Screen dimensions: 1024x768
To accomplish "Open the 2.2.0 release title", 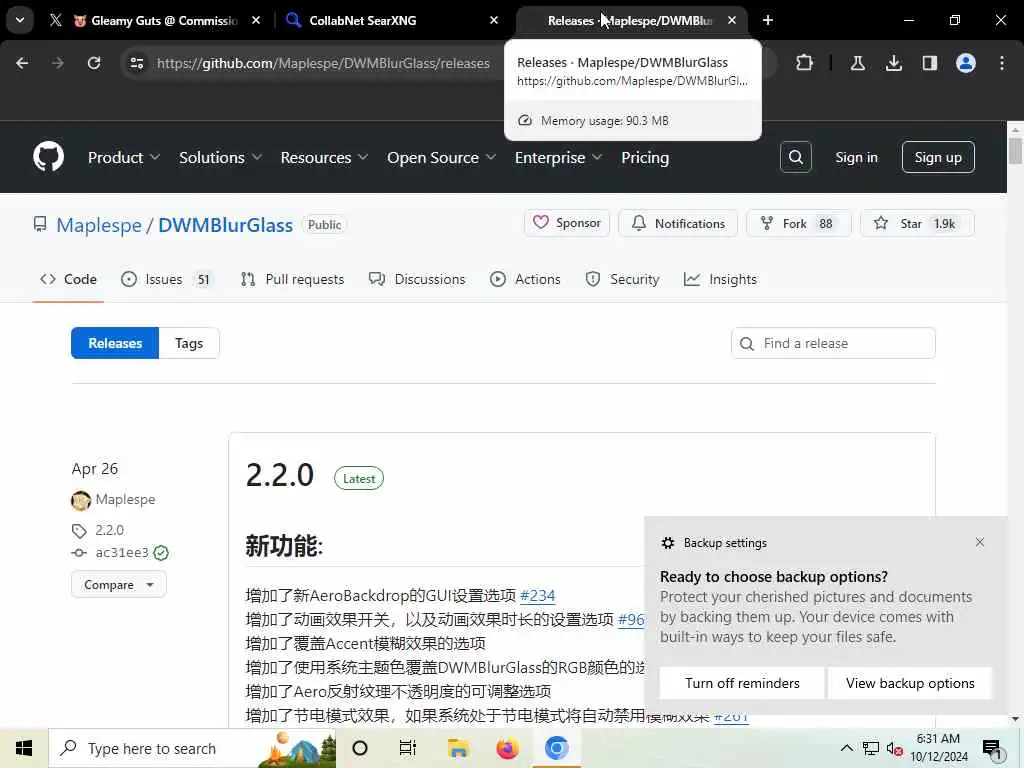I will click(280, 475).
